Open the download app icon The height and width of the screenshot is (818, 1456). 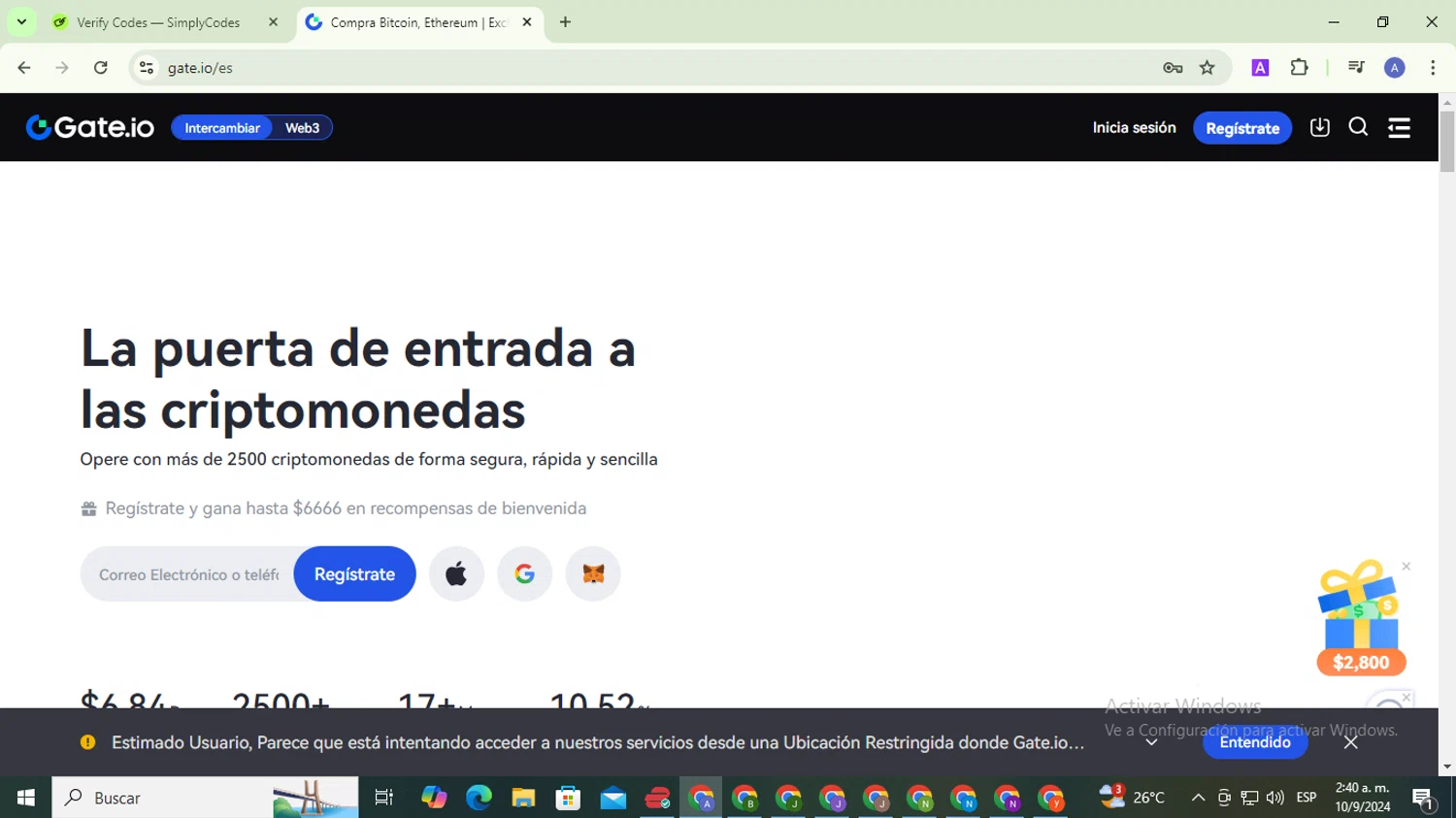[1319, 127]
